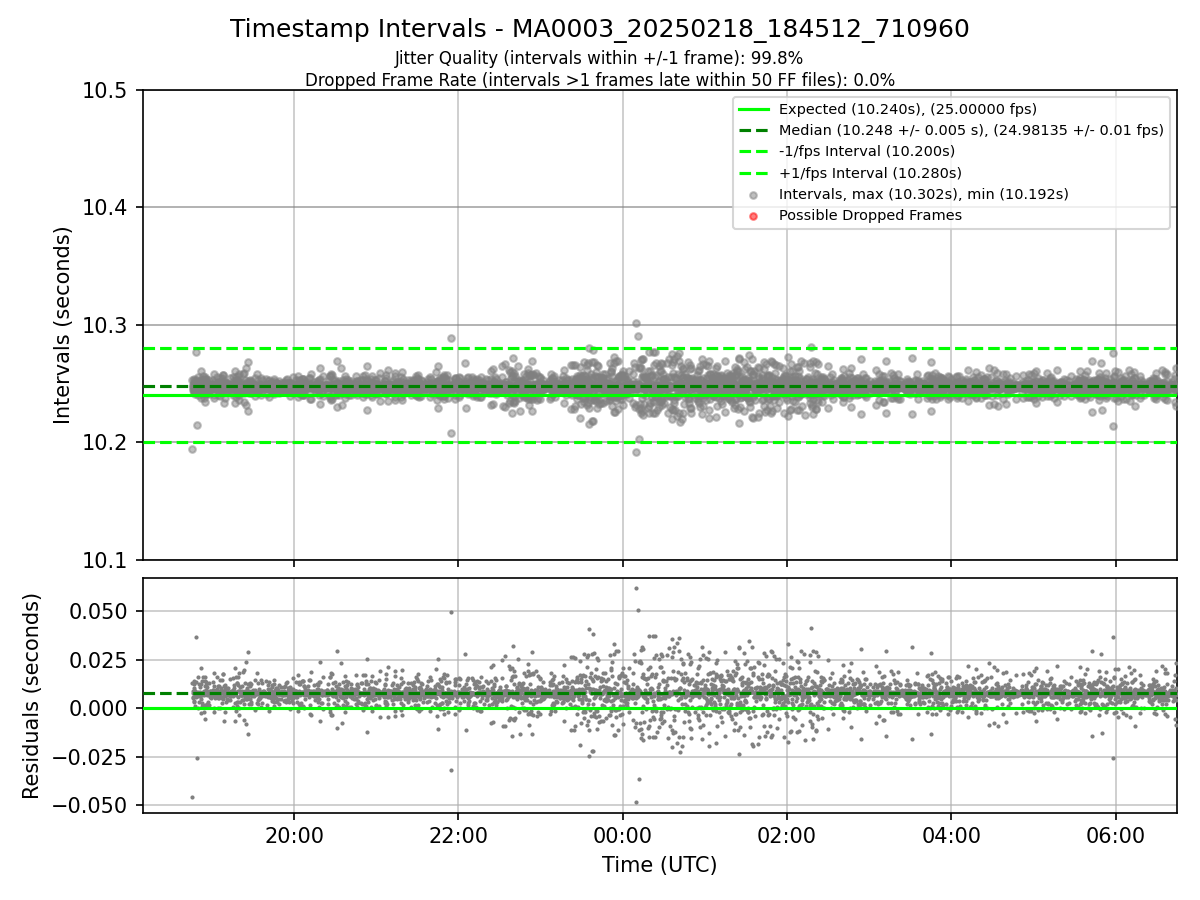
Task: Click the red dot marker for Possible Dropped Frames
Action: pos(754,216)
